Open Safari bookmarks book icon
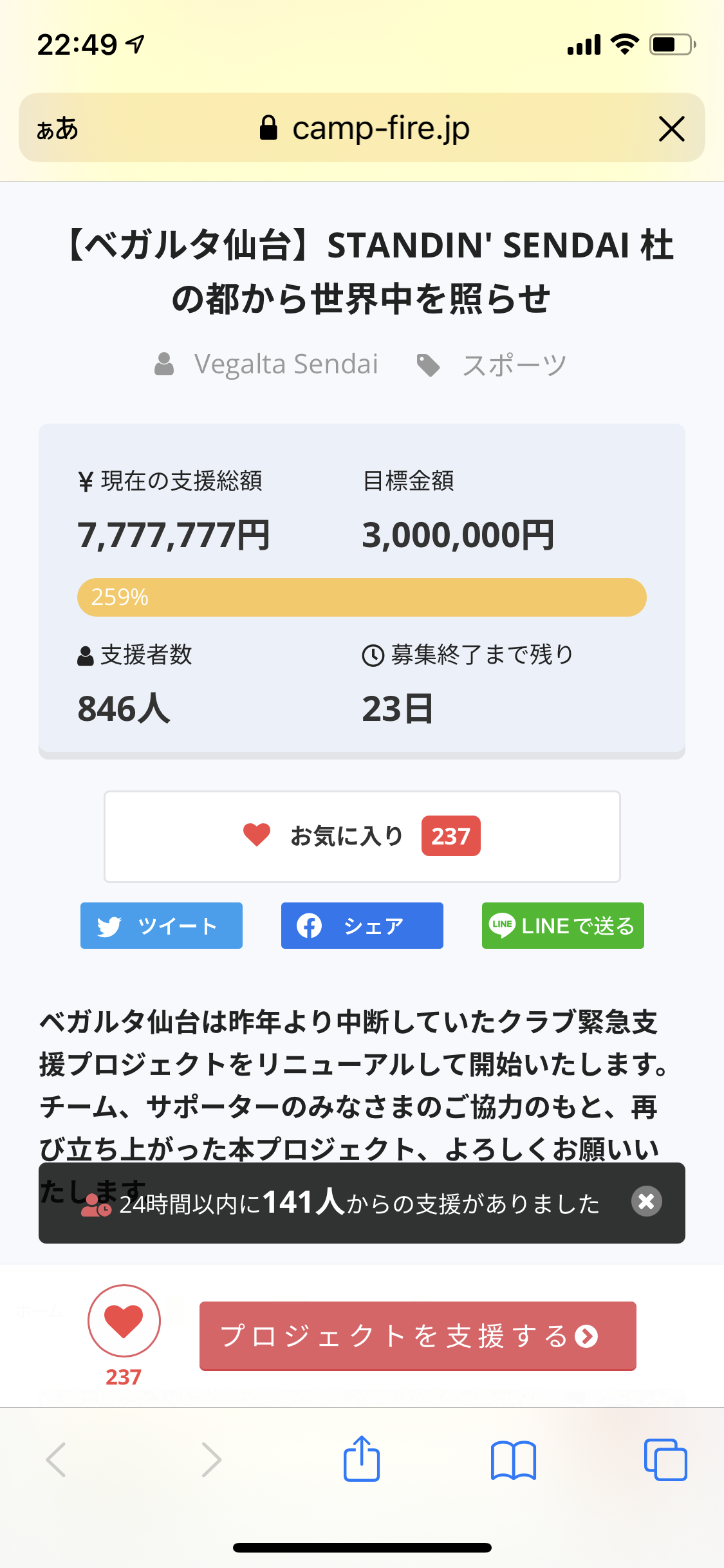Screen dimensions: 724x1568 513,1460
